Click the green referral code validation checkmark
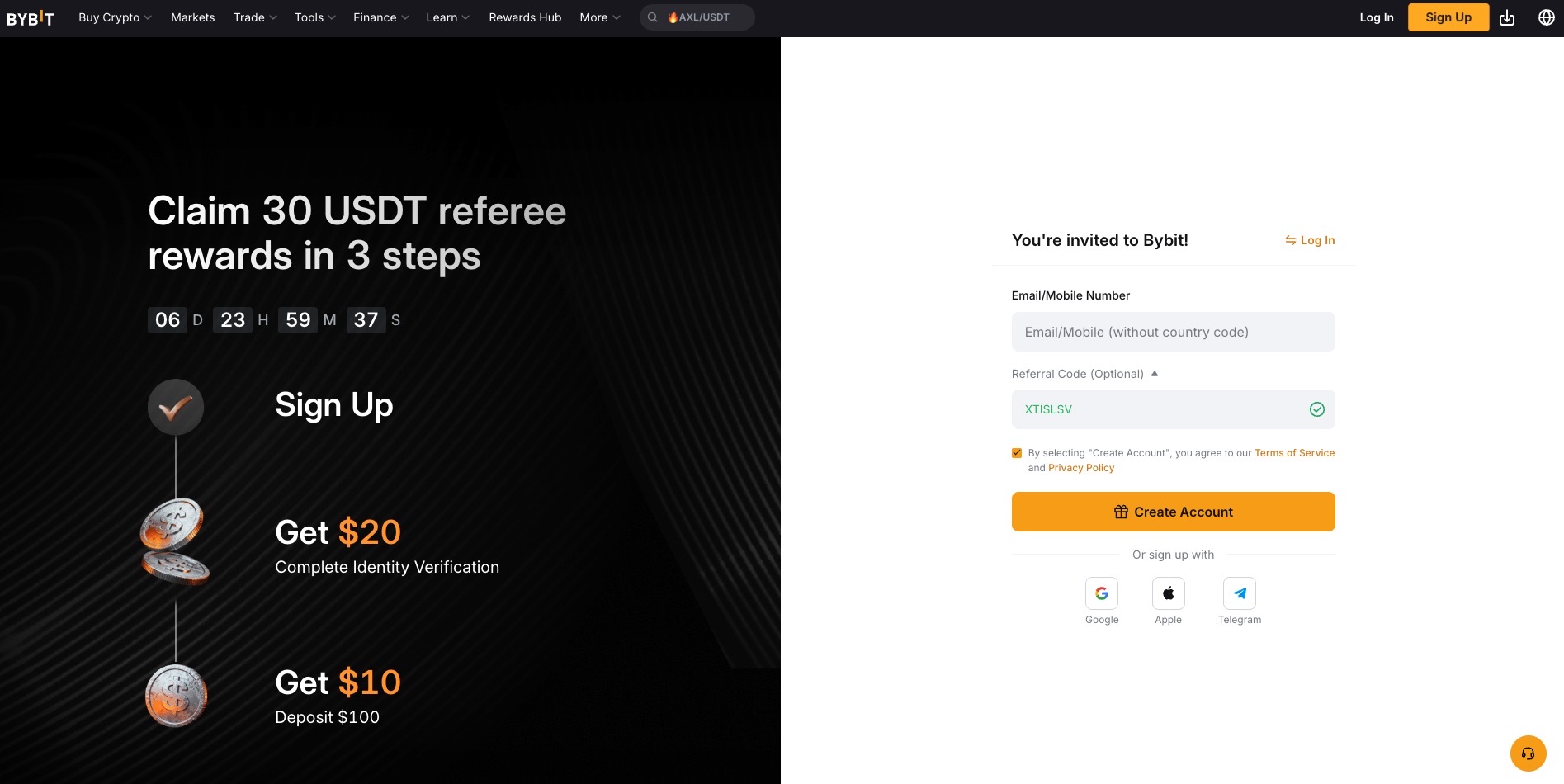Screen dimensions: 1564x784 1317,409
